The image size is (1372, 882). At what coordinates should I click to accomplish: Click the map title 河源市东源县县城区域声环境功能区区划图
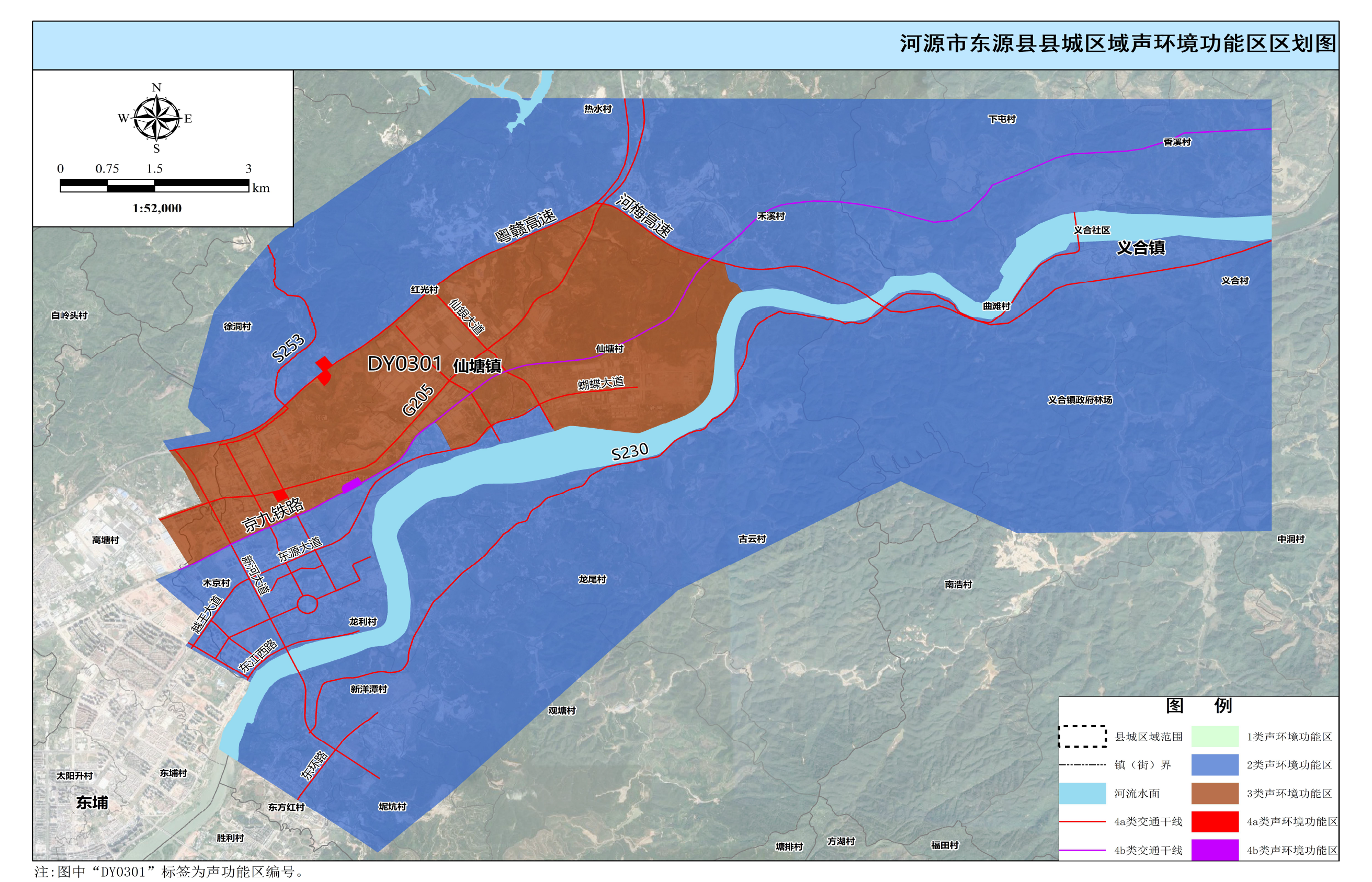point(1117,44)
